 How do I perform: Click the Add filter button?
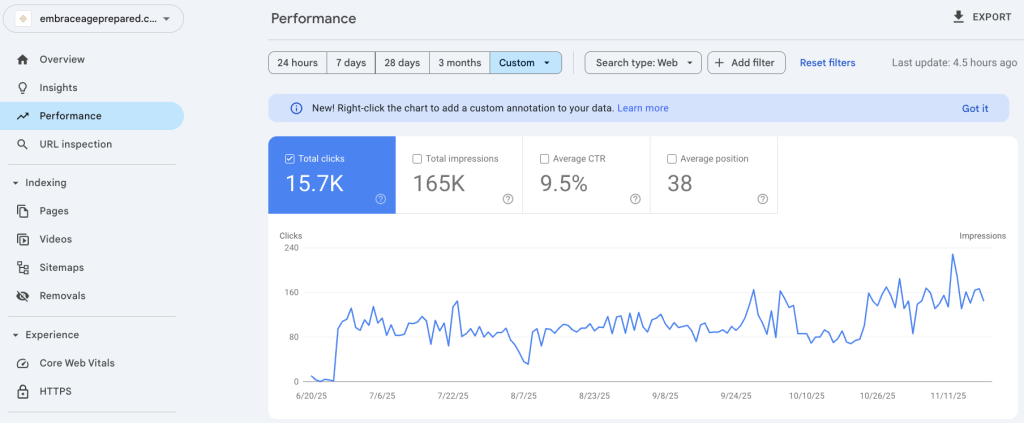[746, 63]
